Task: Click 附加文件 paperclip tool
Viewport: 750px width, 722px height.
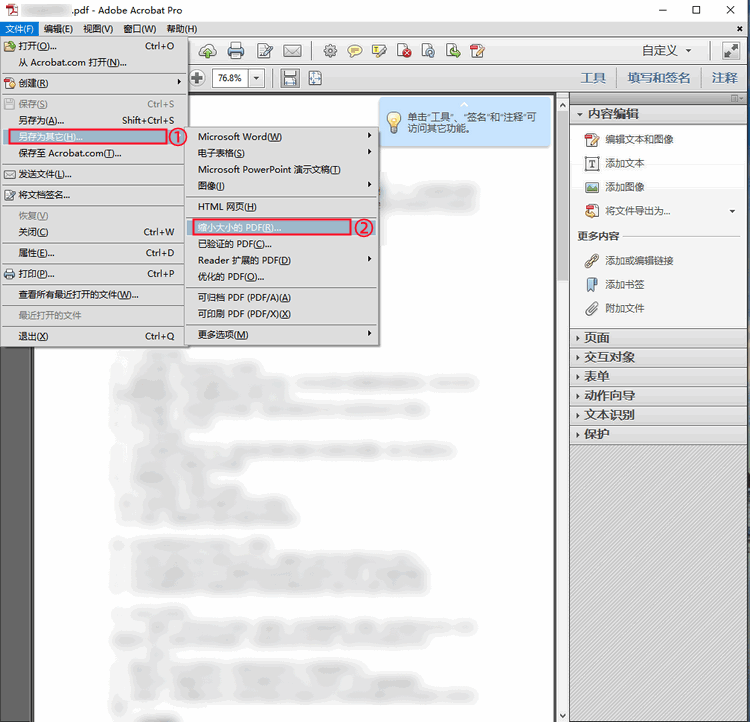Action: coord(615,309)
